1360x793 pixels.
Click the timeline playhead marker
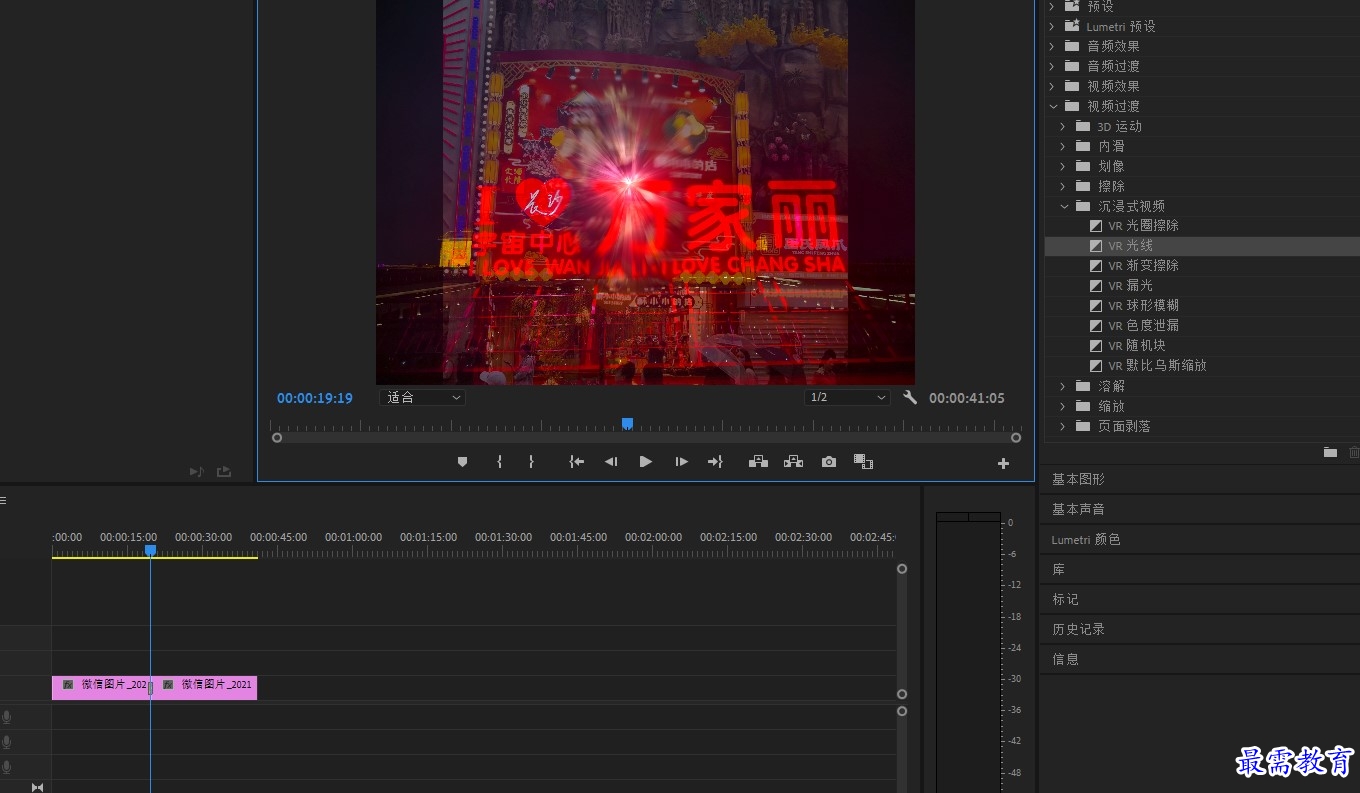(150, 550)
